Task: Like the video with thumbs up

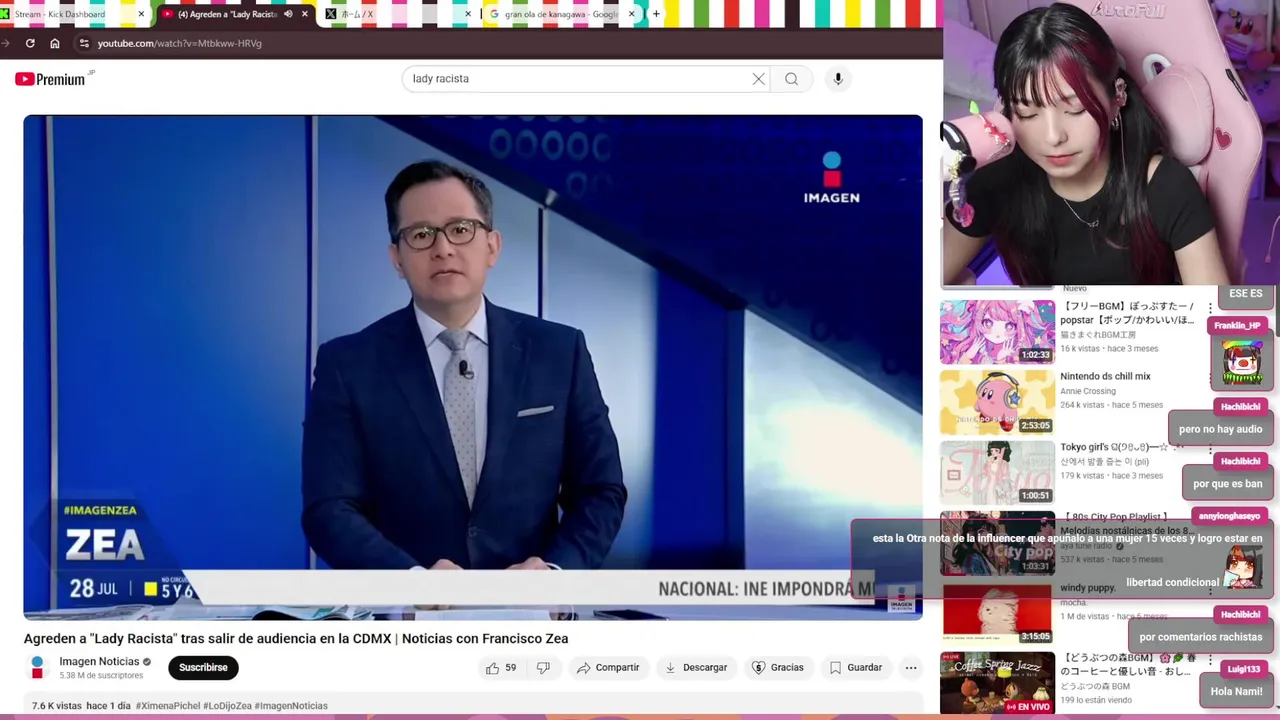Action: pos(501,667)
